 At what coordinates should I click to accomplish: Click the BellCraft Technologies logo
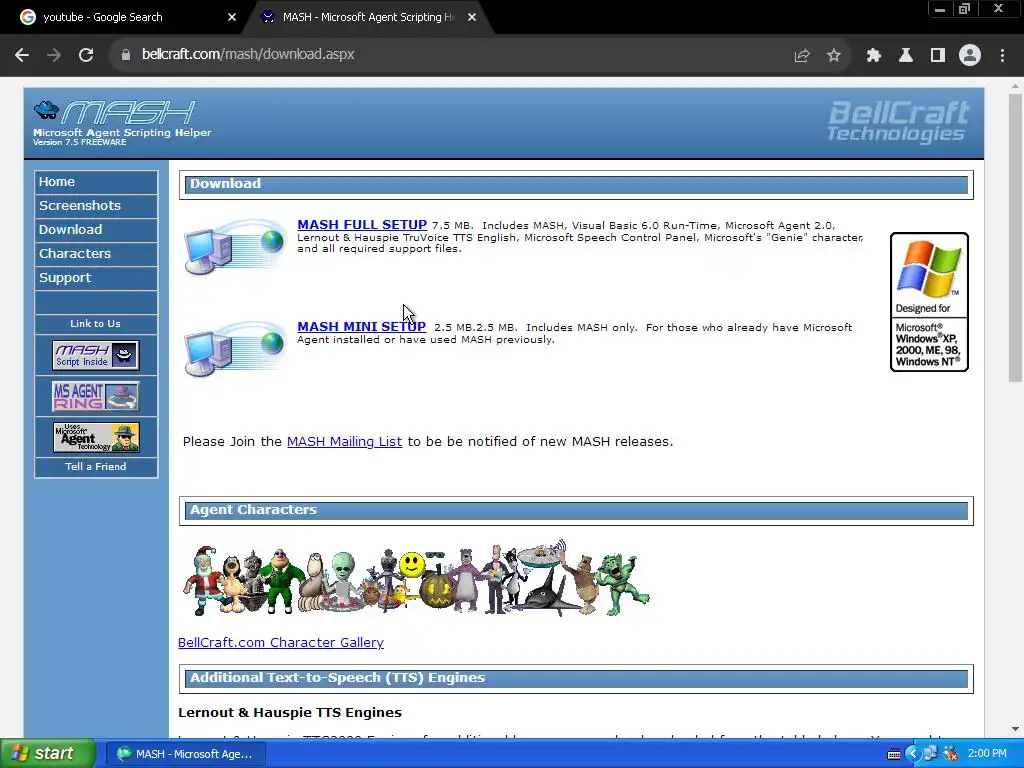click(899, 121)
